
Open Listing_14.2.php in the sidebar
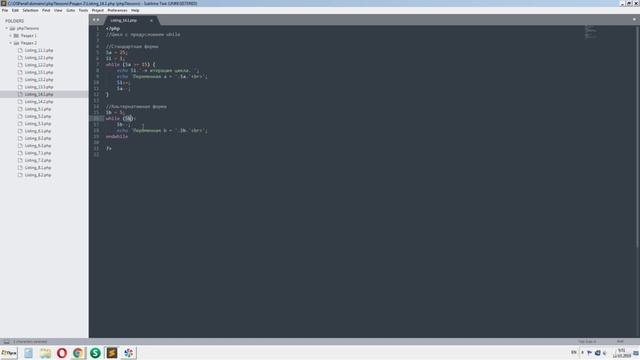click(x=39, y=102)
